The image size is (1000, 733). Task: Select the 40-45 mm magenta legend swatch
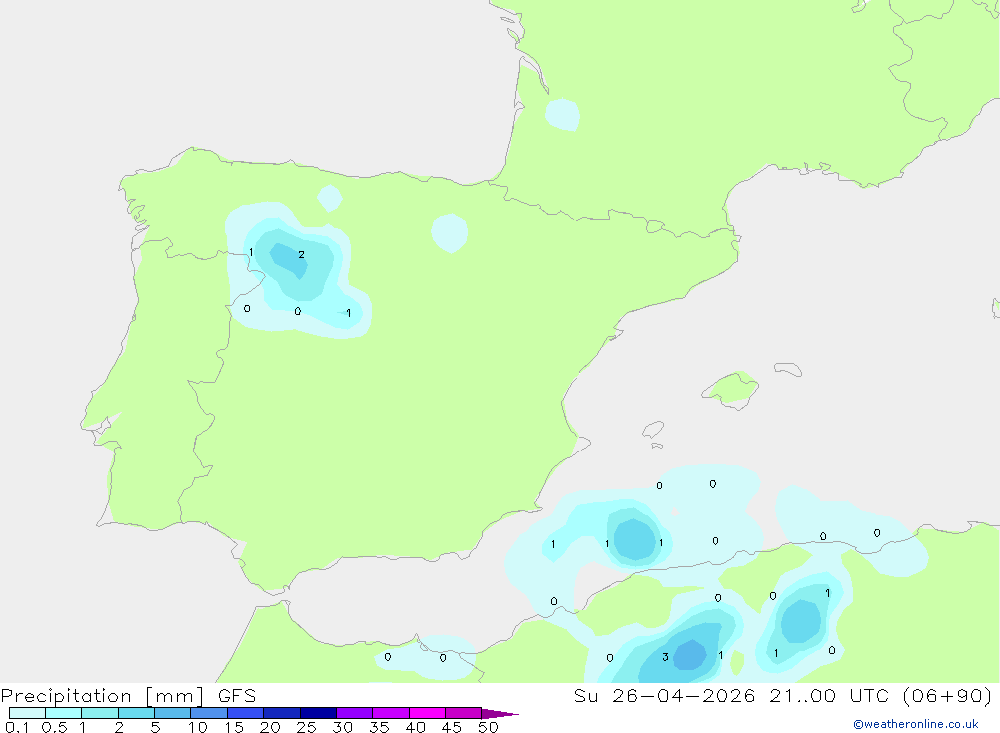(x=427, y=713)
